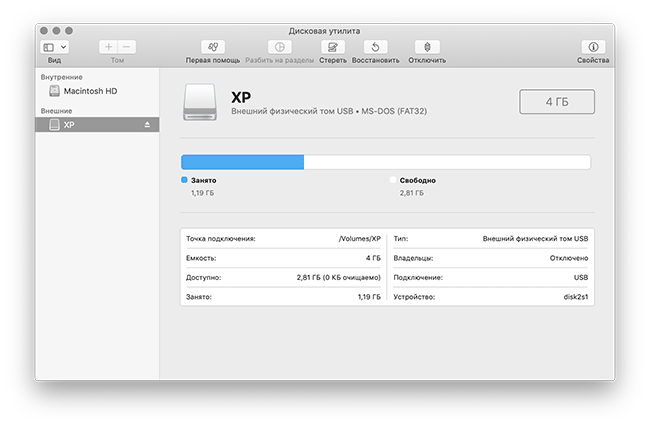The width and height of the screenshot is (650, 427).
Task: Add a volume with the plus button
Action: click(x=108, y=47)
